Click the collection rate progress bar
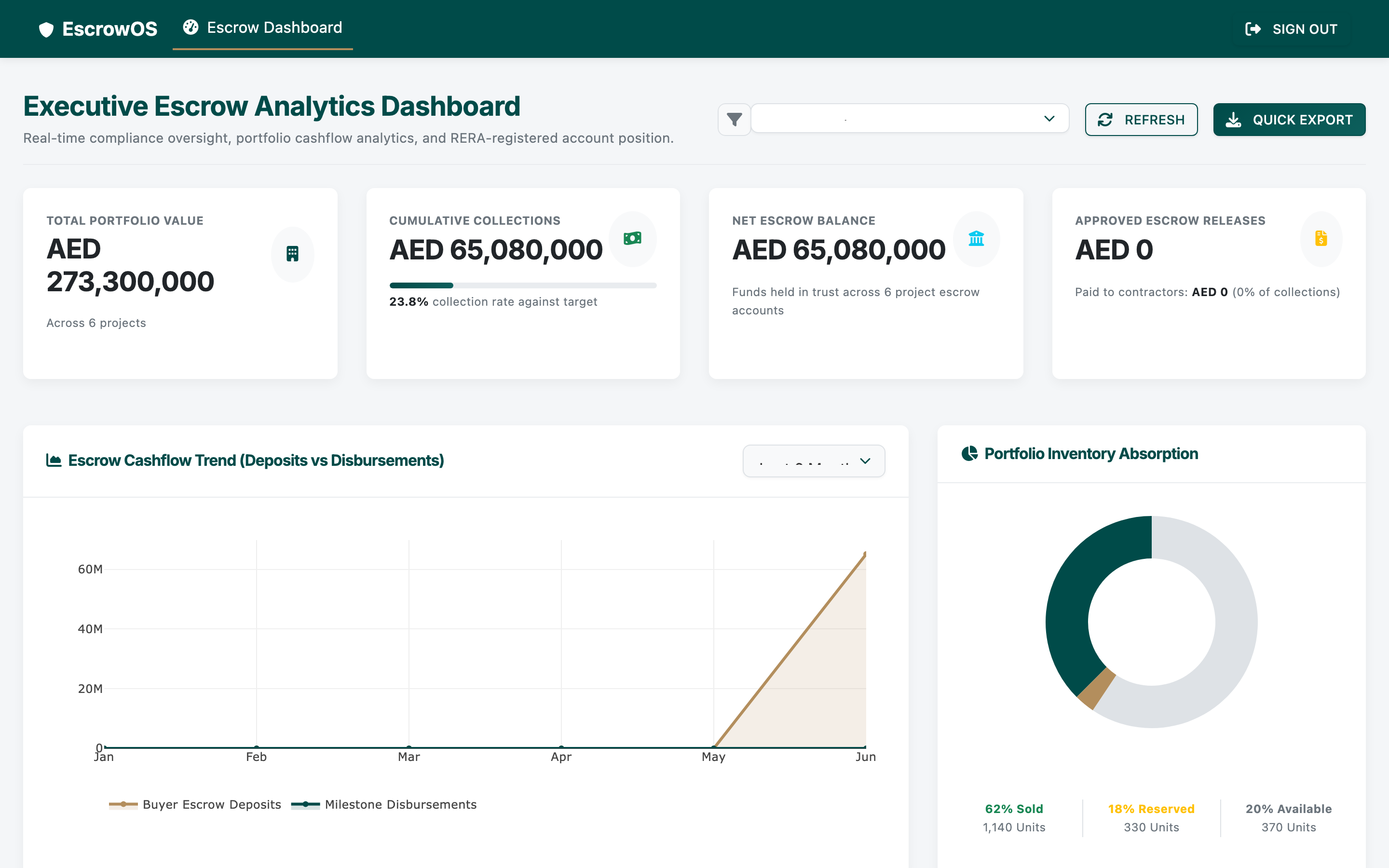The height and width of the screenshot is (868, 1389). 523,285
